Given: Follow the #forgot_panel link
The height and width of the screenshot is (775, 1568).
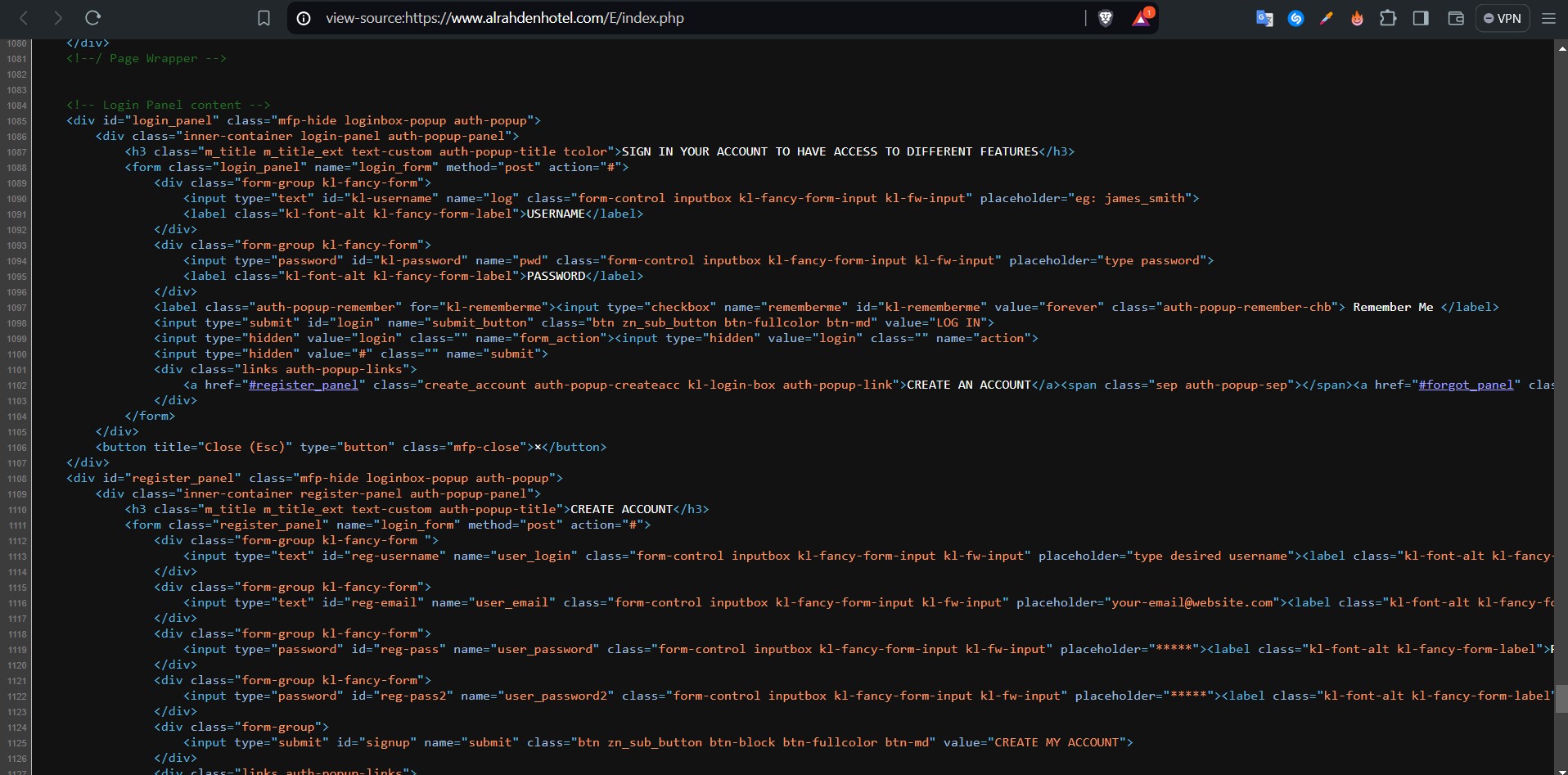Looking at the screenshot, I should (1466, 385).
